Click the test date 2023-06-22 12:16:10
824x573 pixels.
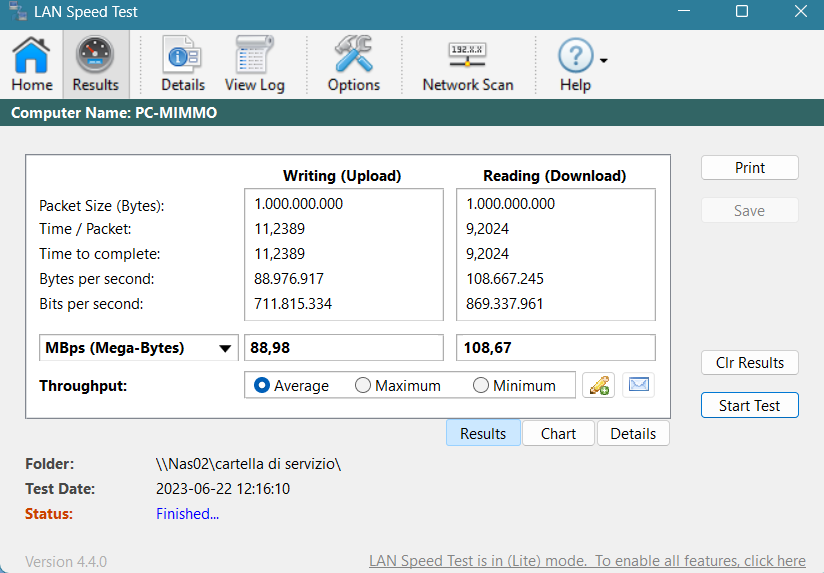point(223,489)
